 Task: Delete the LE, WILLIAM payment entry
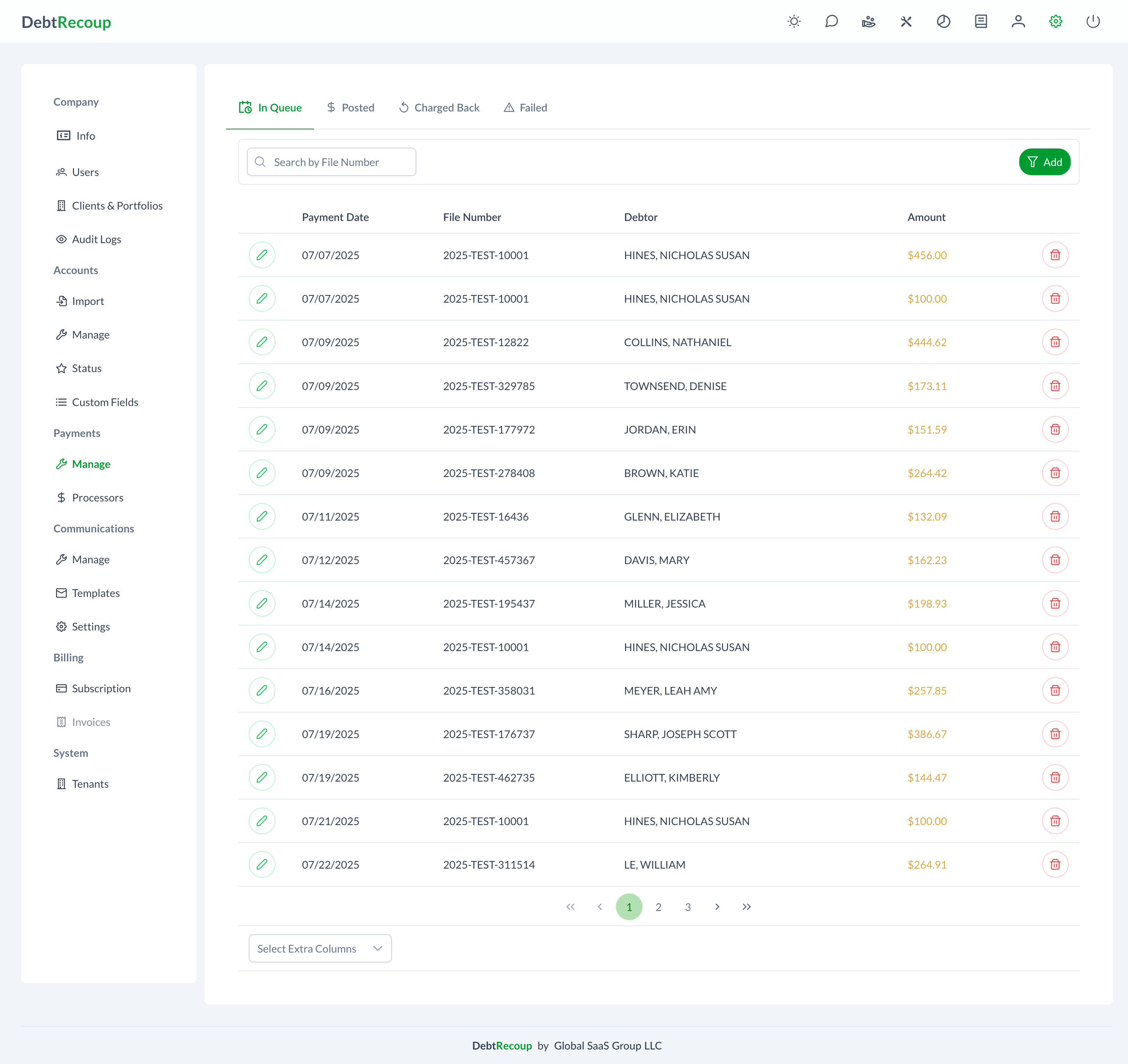point(1054,864)
